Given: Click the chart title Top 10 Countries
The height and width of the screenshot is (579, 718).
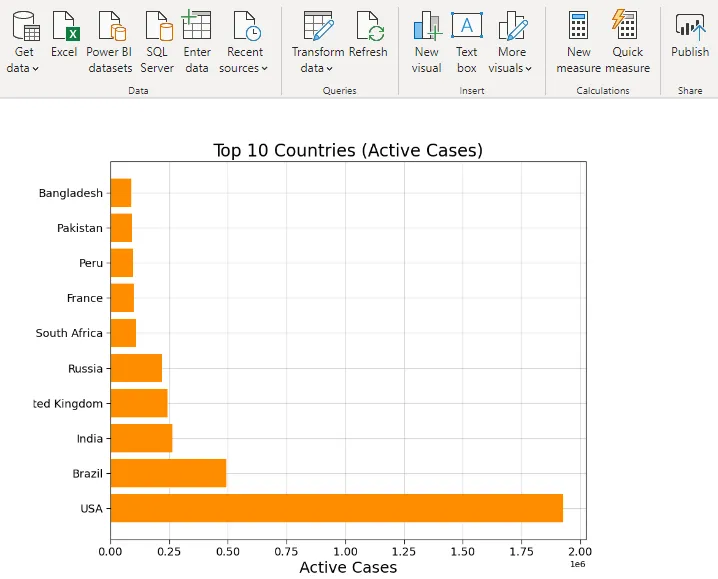Looking at the screenshot, I should [348, 150].
